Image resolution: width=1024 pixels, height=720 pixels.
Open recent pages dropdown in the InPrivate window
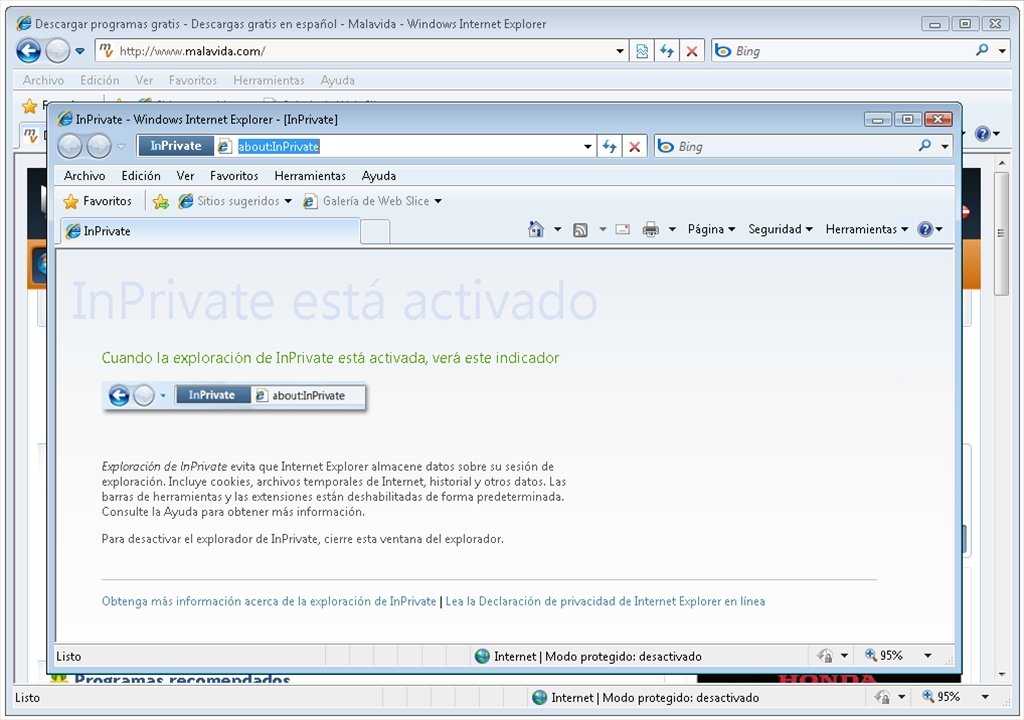[121, 146]
